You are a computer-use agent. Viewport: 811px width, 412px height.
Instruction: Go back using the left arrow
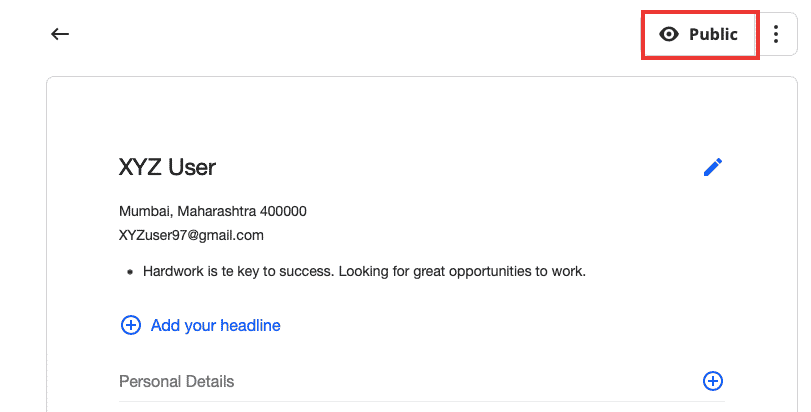pyautogui.click(x=60, y=34)
